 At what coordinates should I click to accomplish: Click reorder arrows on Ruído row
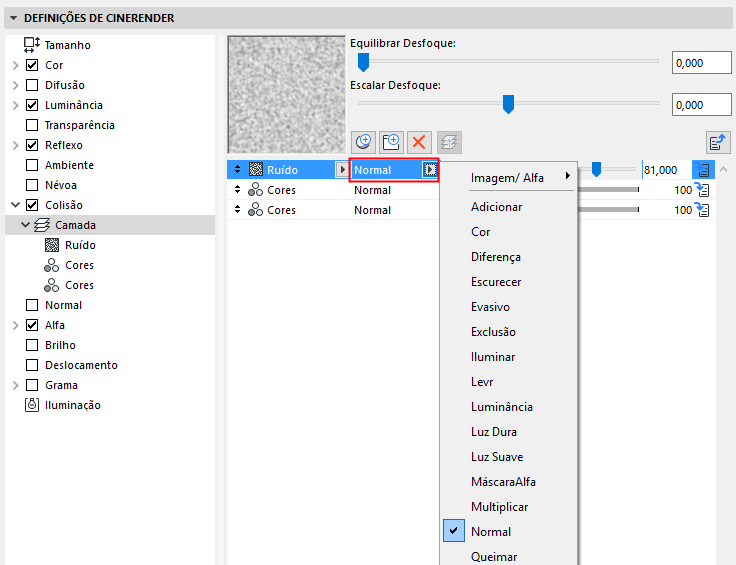coord(238,169)
